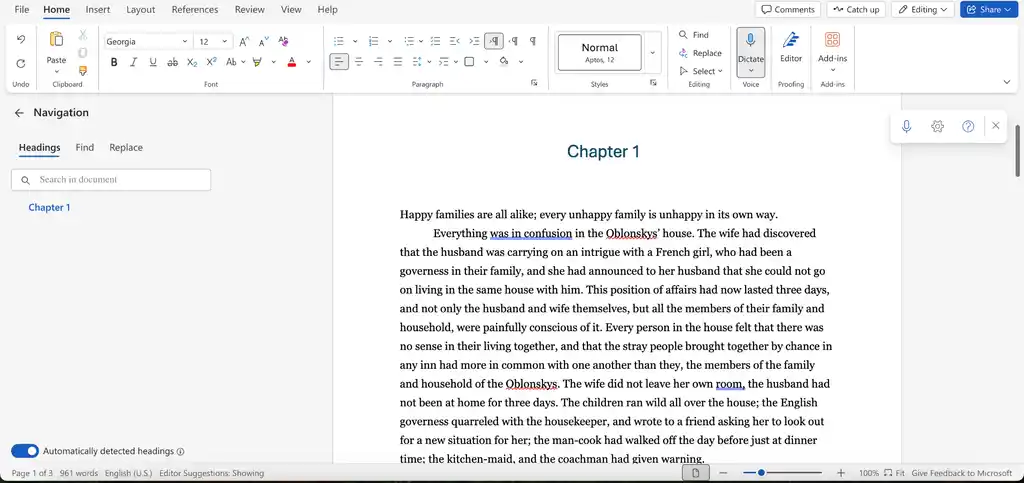Increase font size with grow font icon

244,42
